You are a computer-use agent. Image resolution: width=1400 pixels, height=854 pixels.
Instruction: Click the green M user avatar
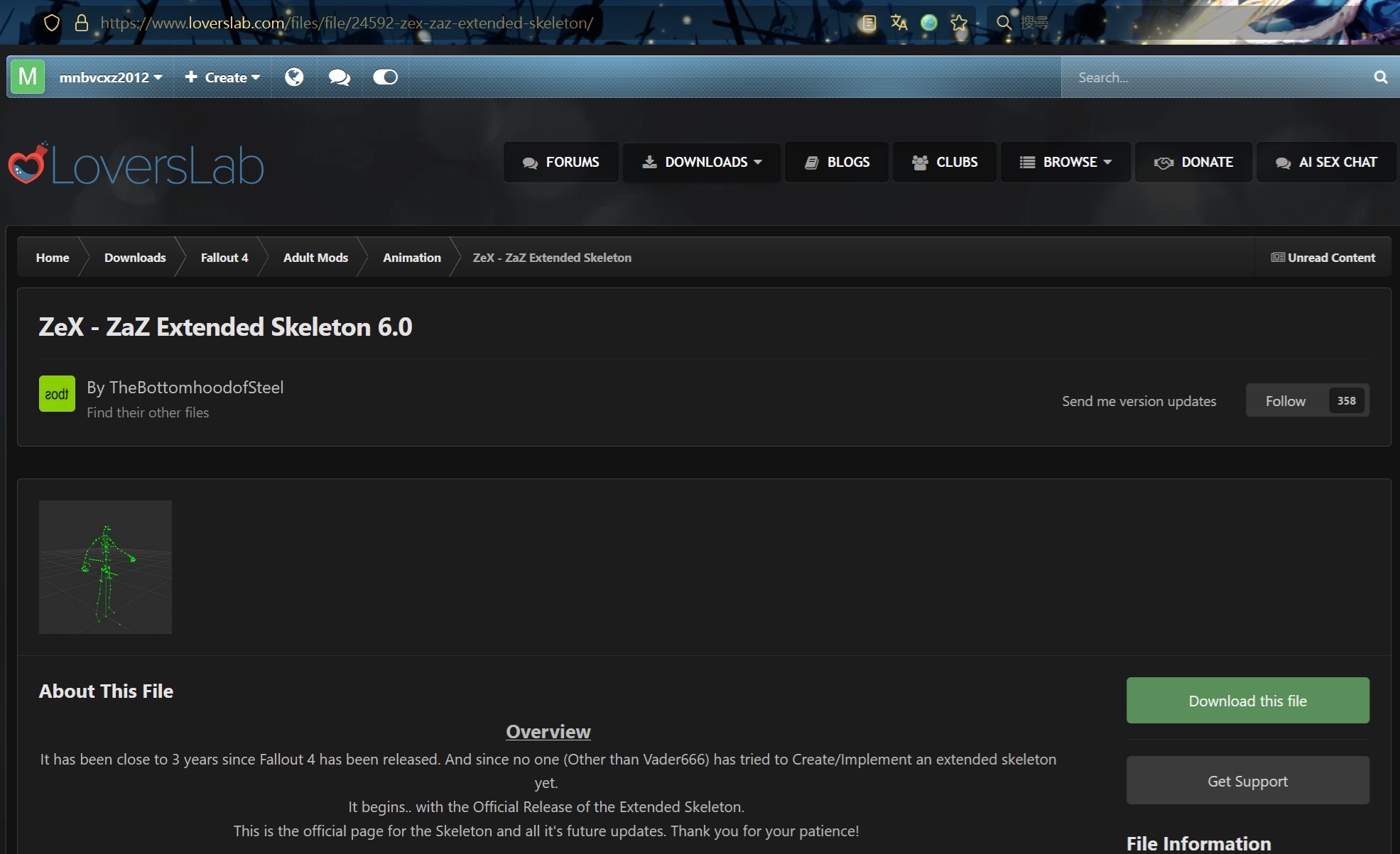click(28, 77)
